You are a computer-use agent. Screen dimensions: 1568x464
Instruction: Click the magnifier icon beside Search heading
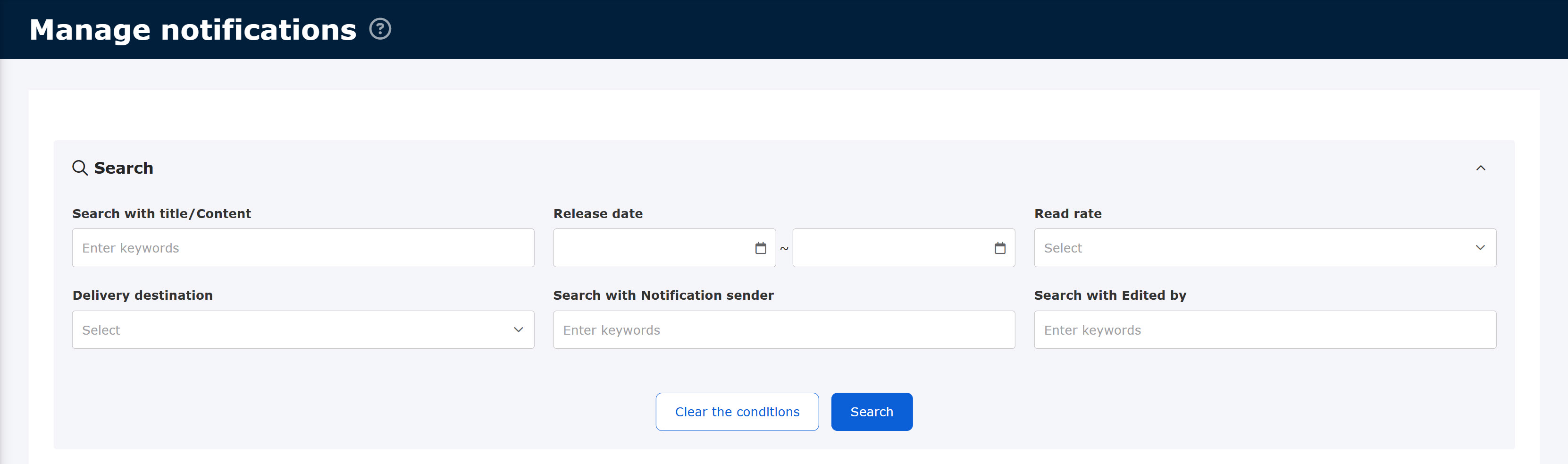(x=80, y=168)
